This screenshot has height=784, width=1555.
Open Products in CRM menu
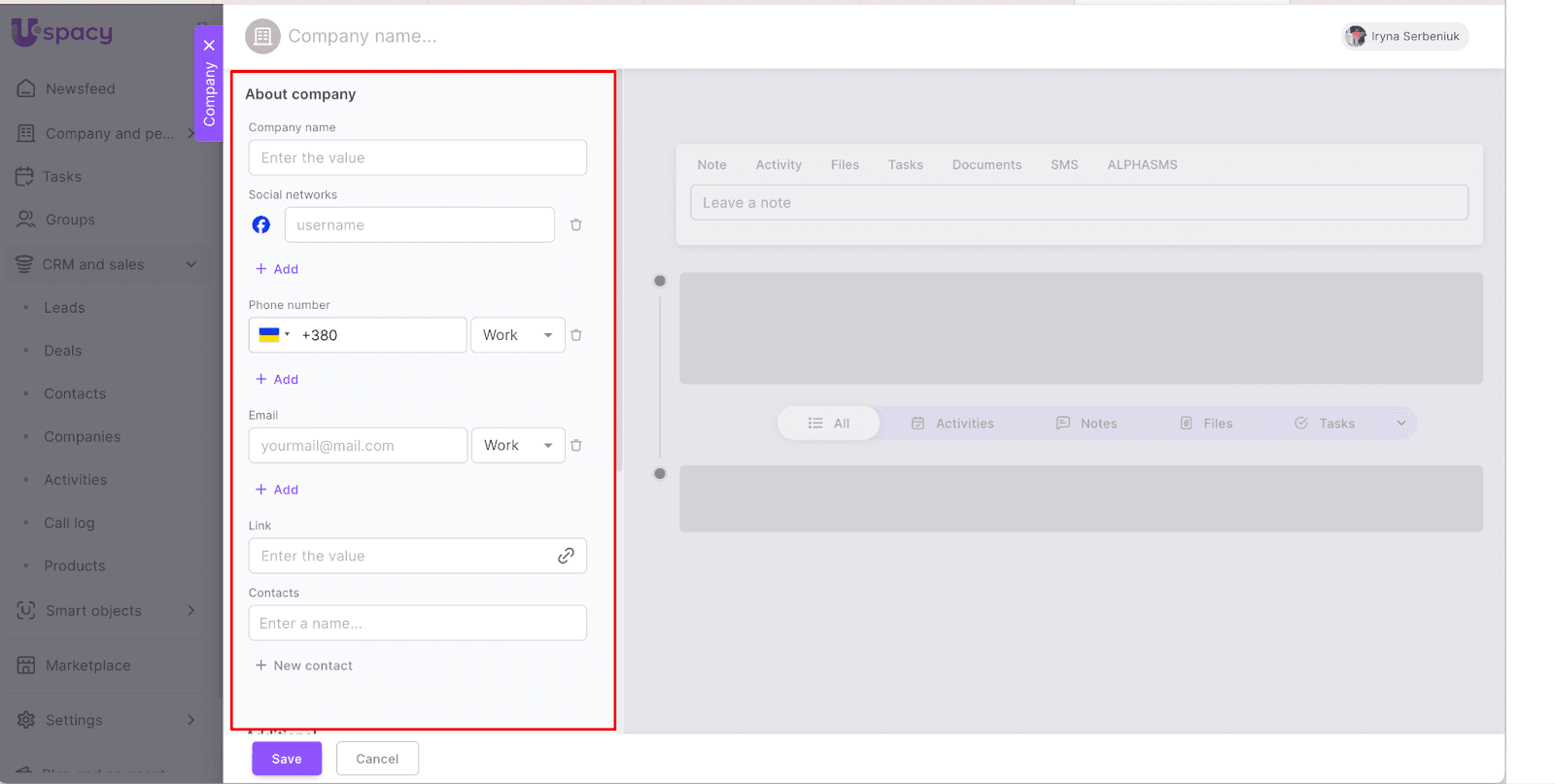tap(74, 566)
